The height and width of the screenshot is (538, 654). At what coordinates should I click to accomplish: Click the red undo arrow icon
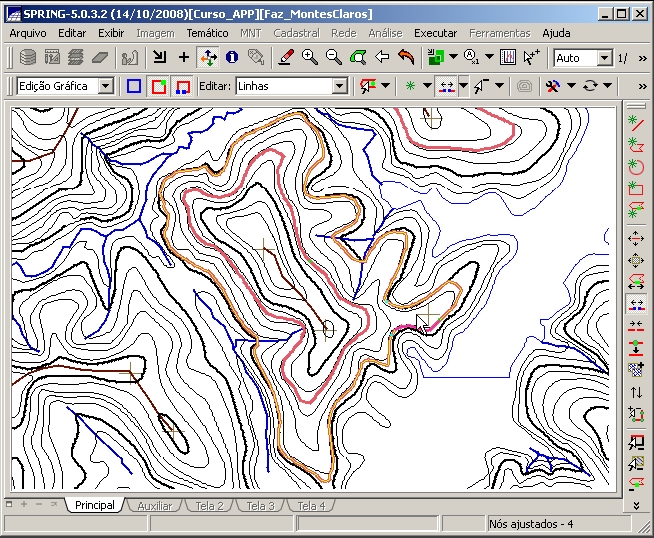pos(405,58)
